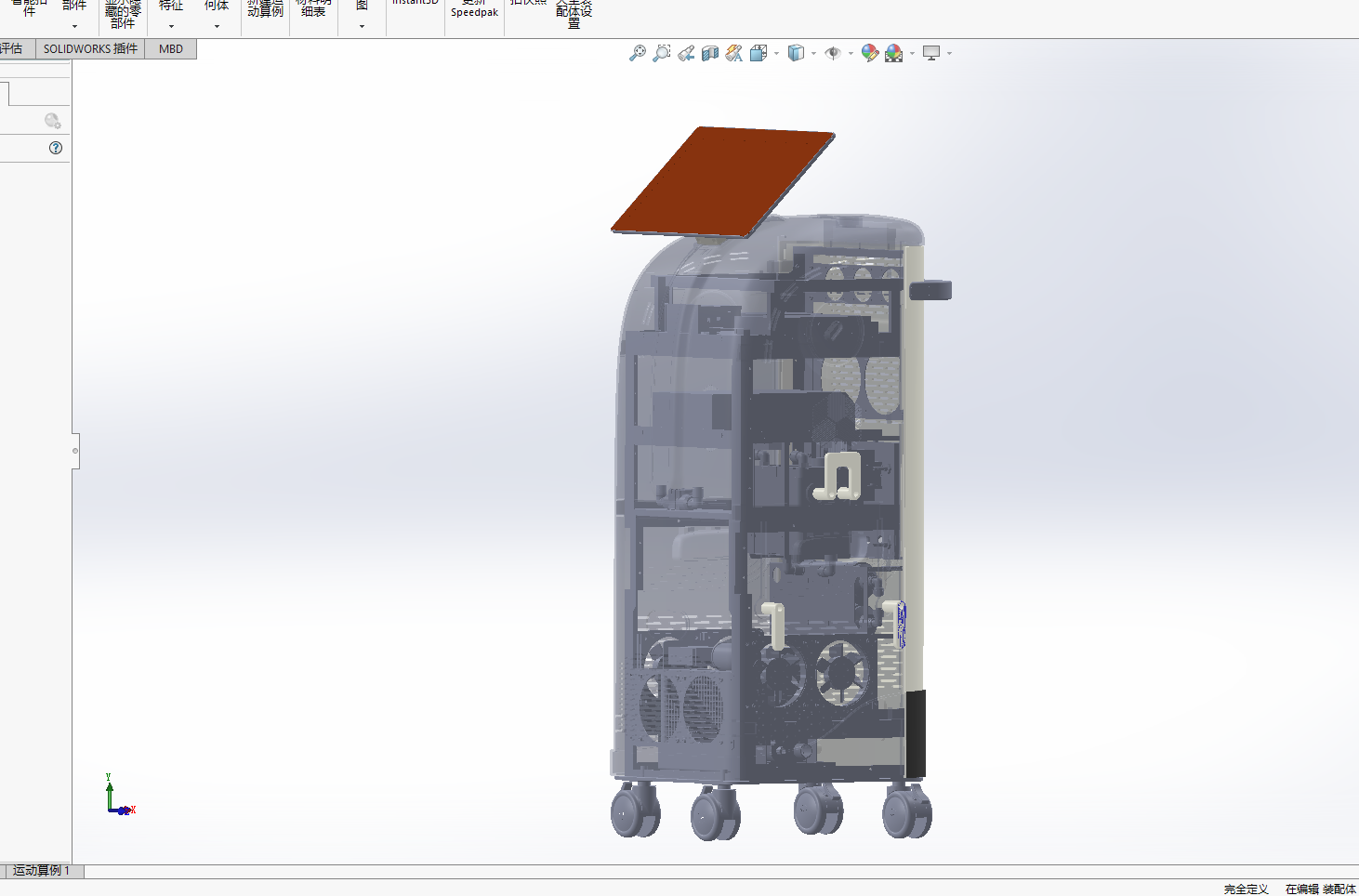Screen dimensions: 1359x896
Task: Click the Dynamic Annotation Views icon
Action: click(x=734, y=53)
